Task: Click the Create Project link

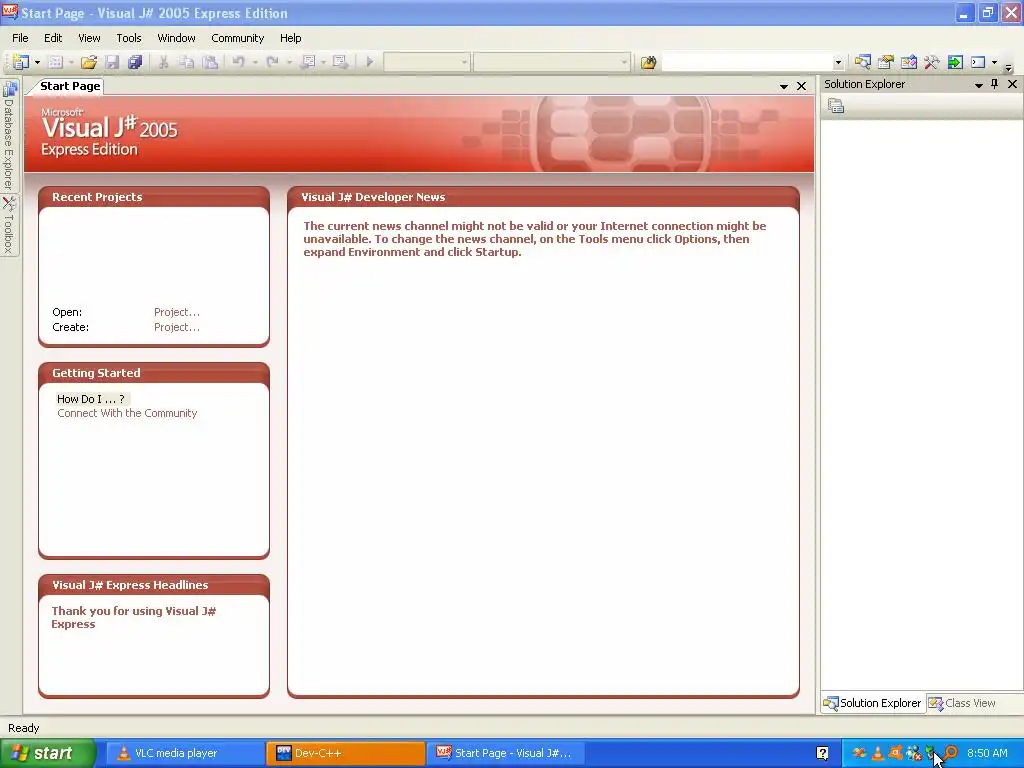Action: (177, 327)
